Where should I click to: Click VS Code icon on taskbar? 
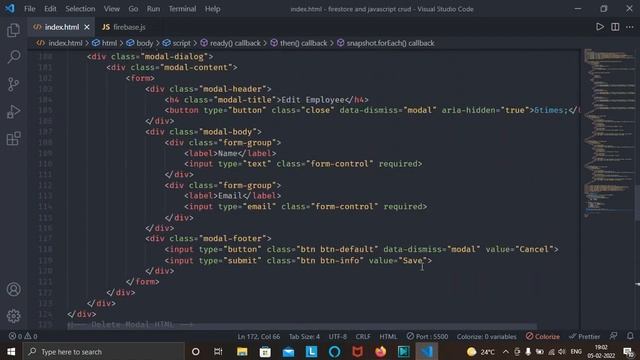(427, 351)
